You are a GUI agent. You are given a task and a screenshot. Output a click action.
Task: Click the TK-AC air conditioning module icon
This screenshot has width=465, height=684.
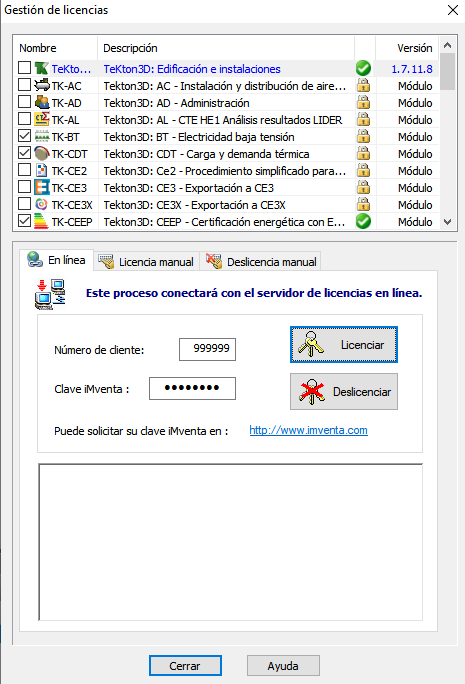click(42, 85)
